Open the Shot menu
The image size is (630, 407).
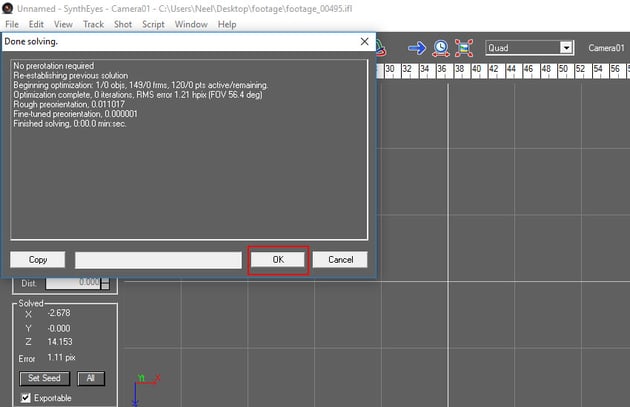pyautogui.click(x=123, y=25)
